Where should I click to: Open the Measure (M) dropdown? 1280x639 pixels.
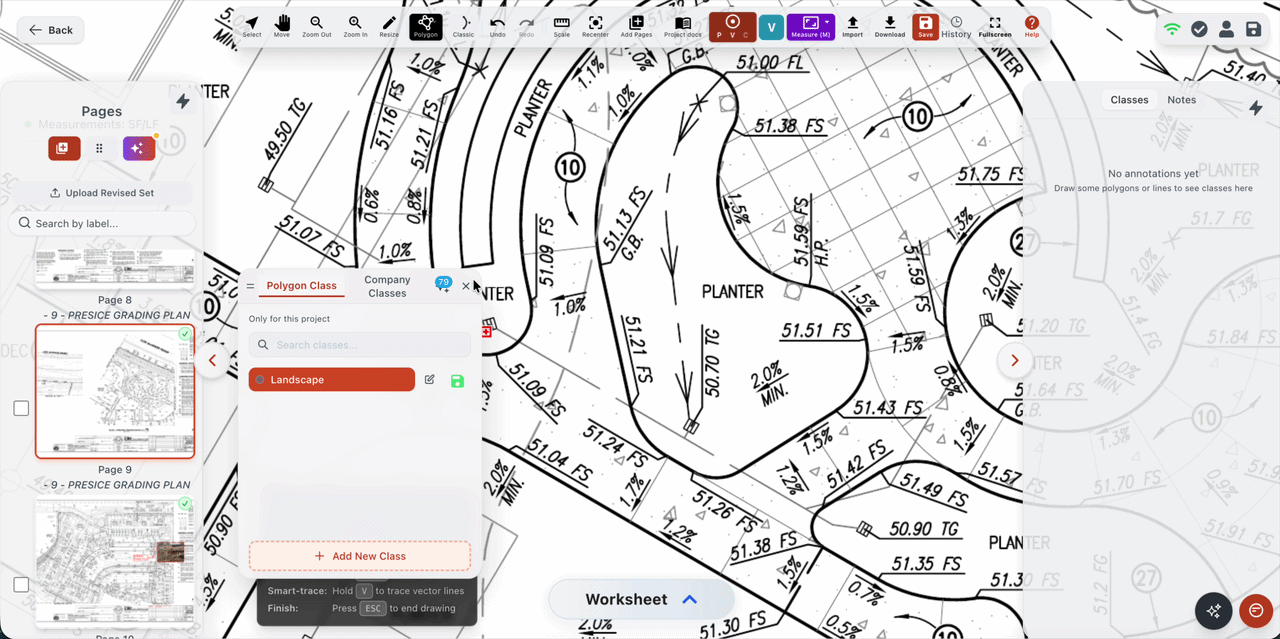pos(811,27)
